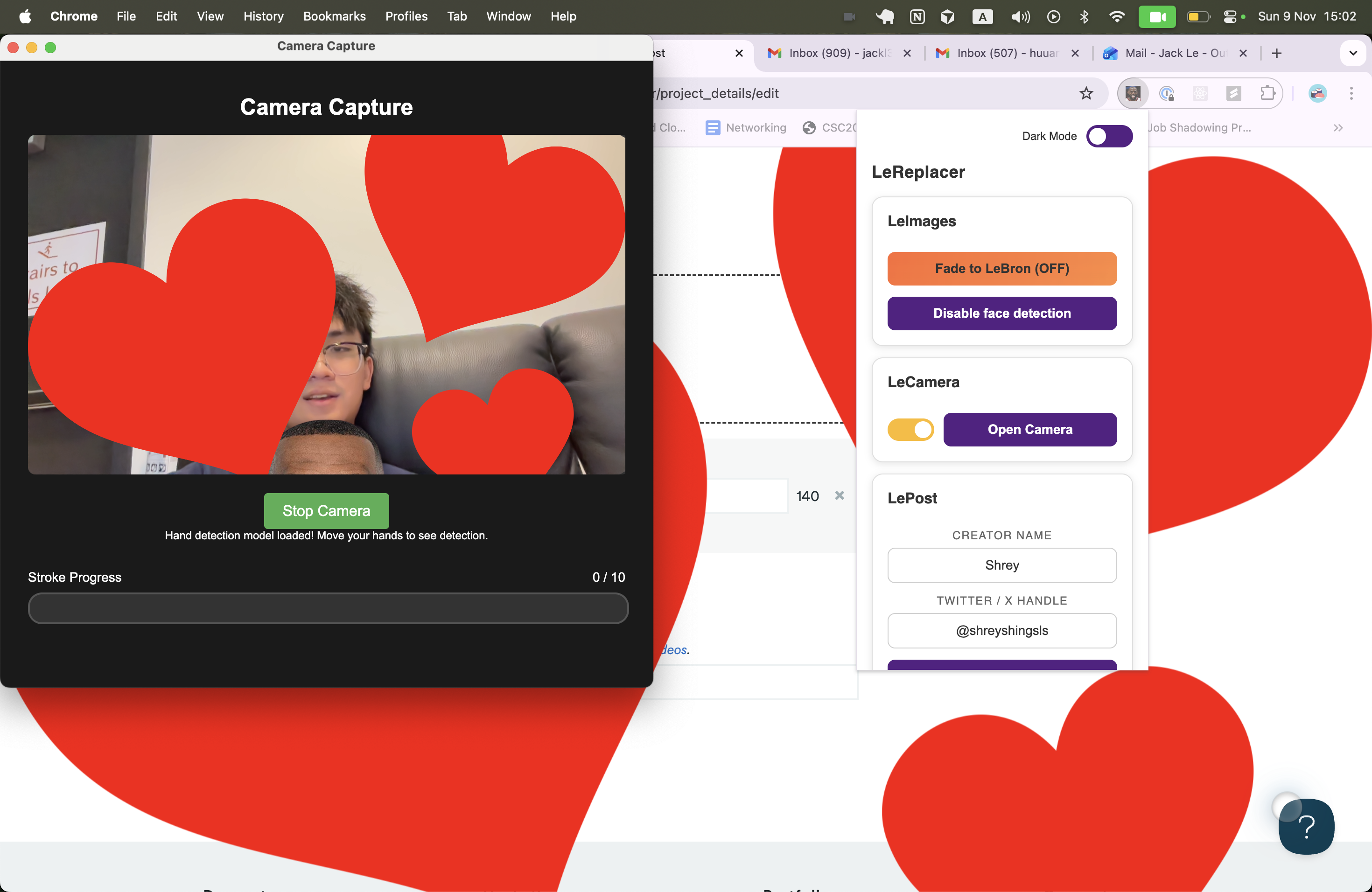Click the Notion icon in menu bar
The width and height of the screenshot is (1372, 892).
917,17
